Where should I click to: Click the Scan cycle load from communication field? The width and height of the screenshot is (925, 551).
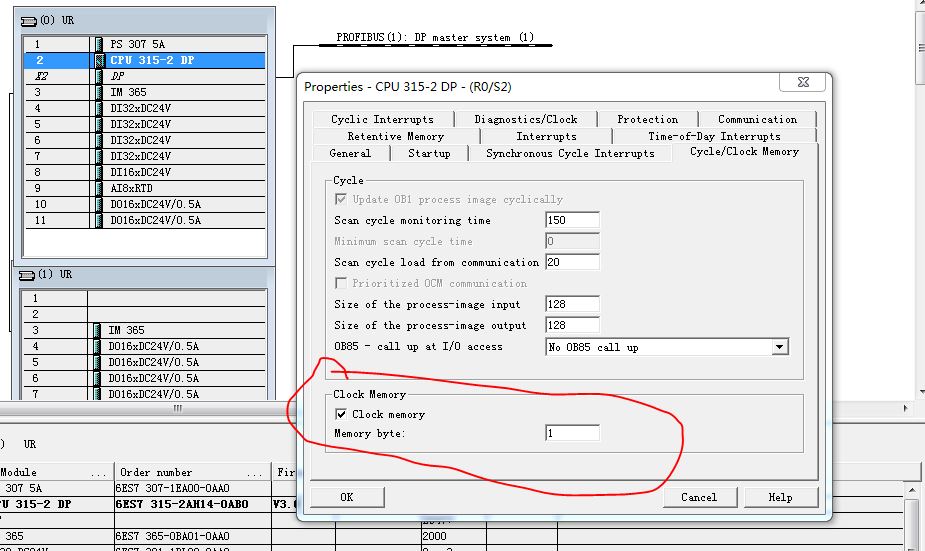pyautogui.click(x=572, y=262)
